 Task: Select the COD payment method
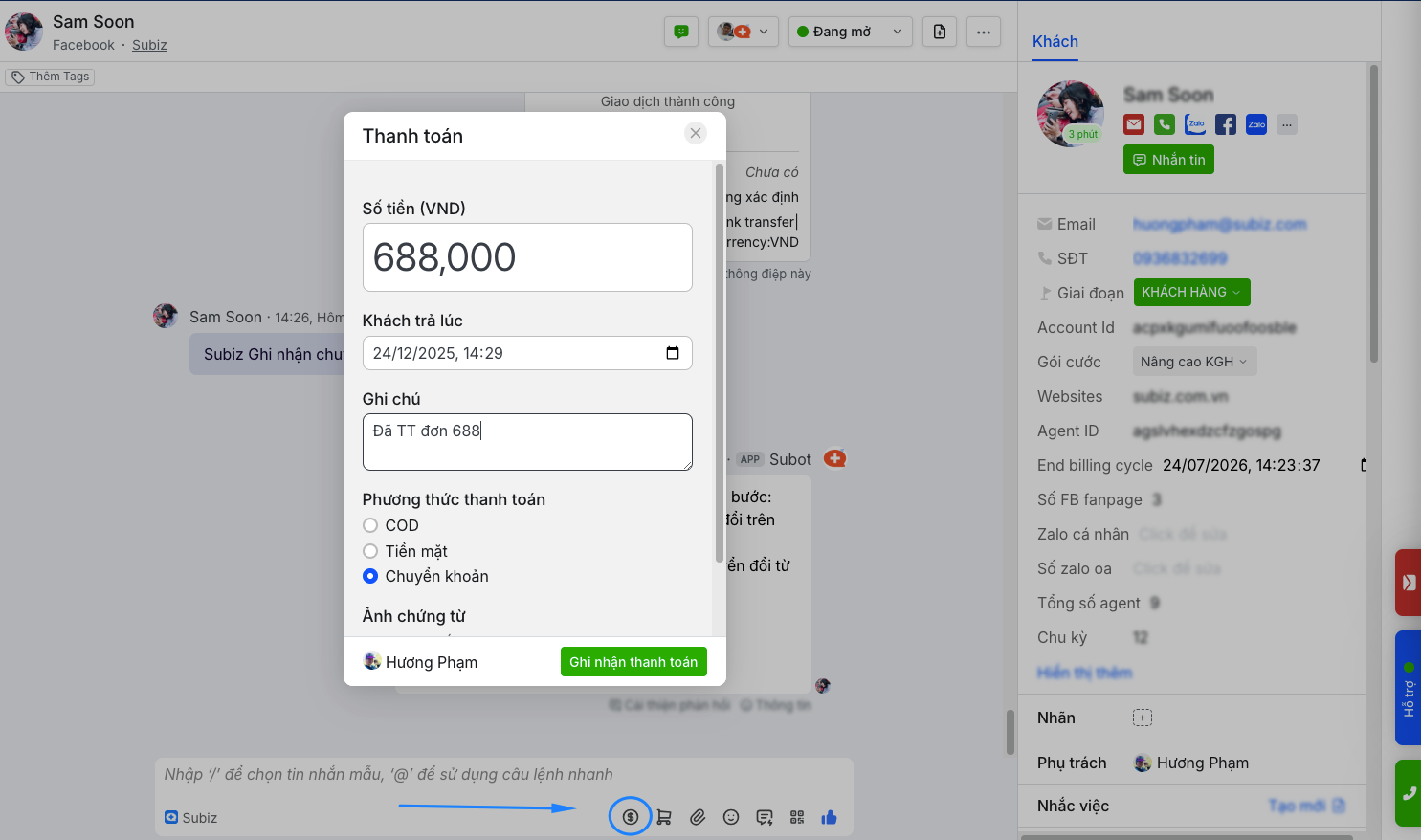[x=370, y=525]
